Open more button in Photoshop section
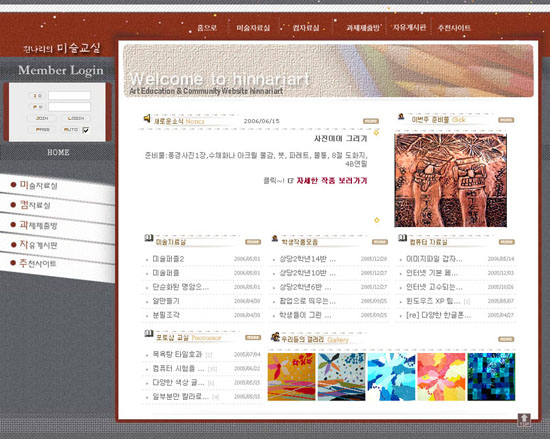Image resolution: width=550 pixels, height=439 pixels. click(x=253, y=337)
